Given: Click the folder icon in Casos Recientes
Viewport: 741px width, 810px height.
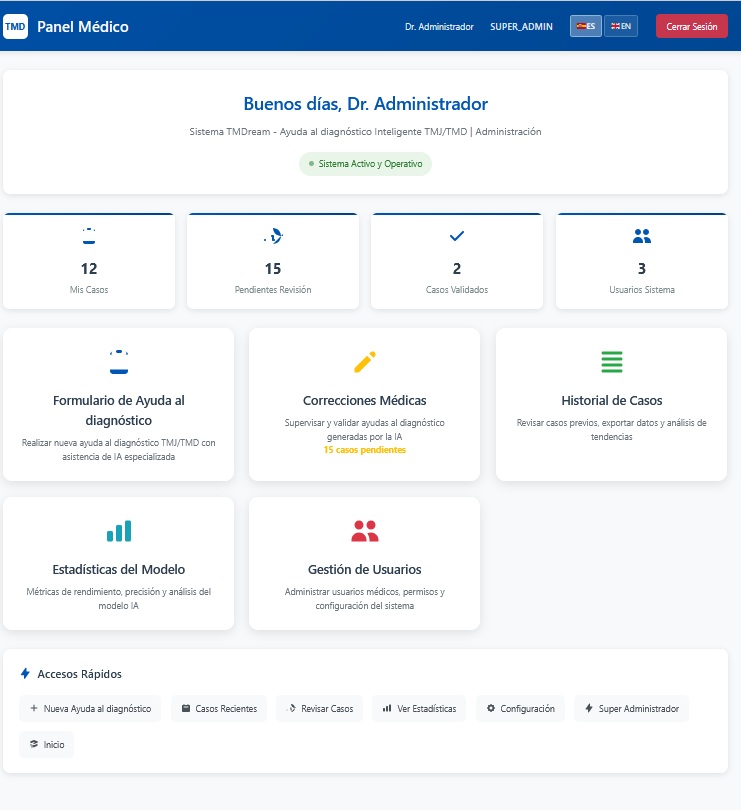Looking at the screenshot, I should (186, 708).
